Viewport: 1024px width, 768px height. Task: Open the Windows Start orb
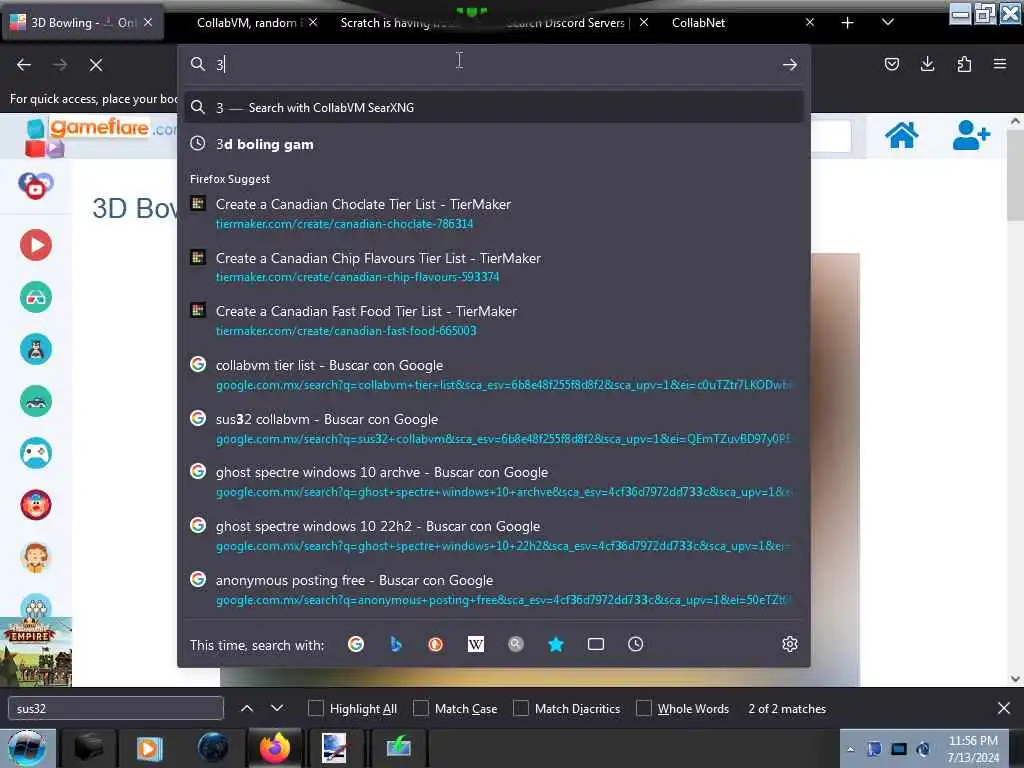27,748
